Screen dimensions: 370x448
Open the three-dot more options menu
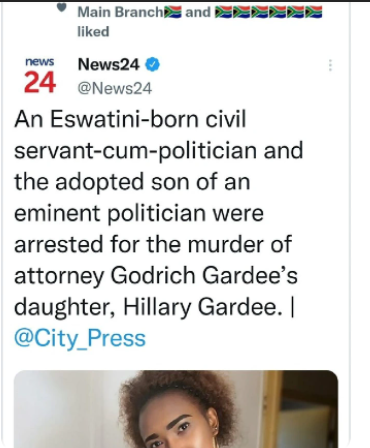pos(330,65)
